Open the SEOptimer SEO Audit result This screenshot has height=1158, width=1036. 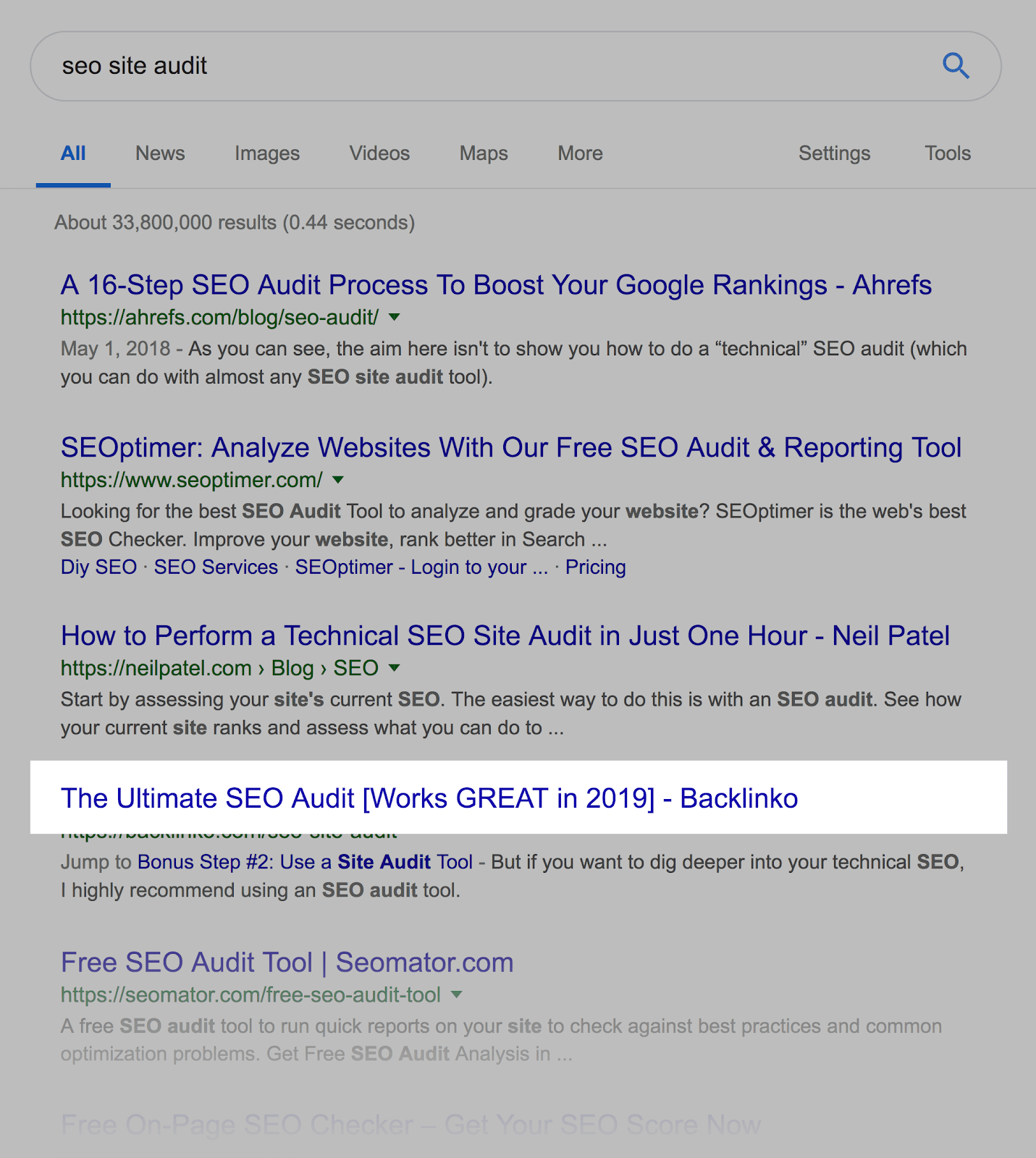510,448
